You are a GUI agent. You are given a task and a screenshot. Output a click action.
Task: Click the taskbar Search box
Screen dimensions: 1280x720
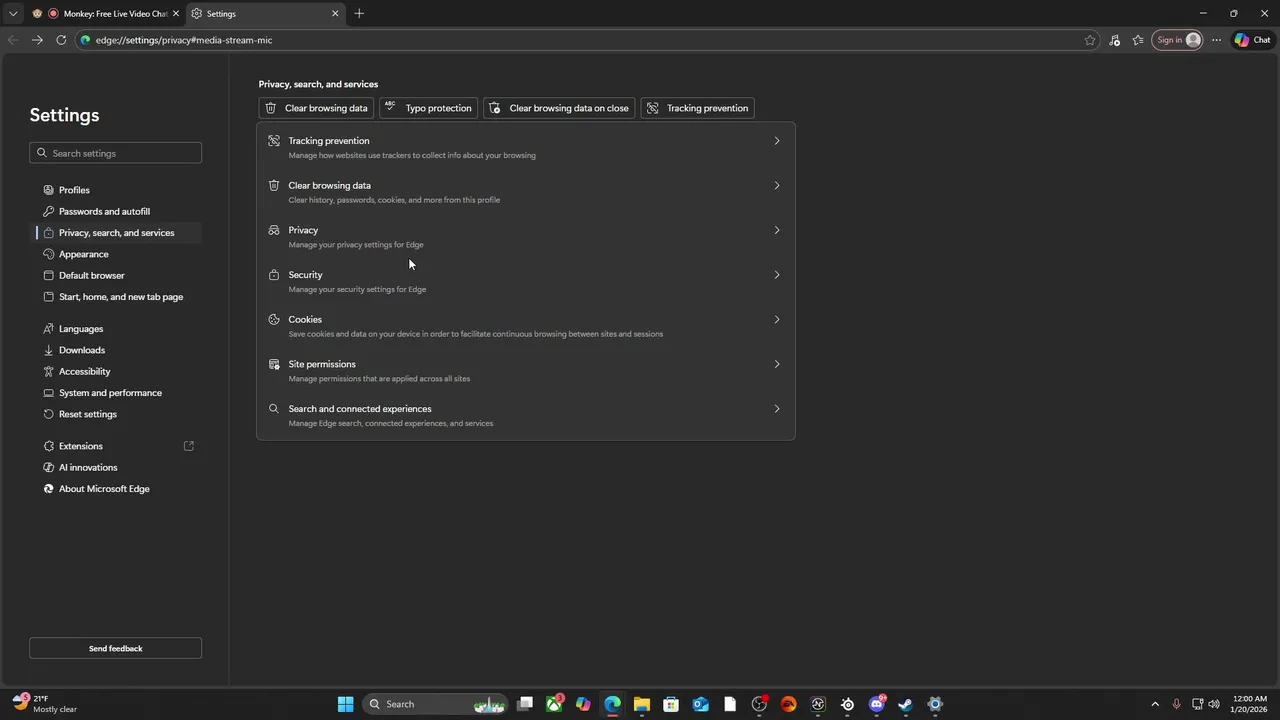click(x=435, y=704)
